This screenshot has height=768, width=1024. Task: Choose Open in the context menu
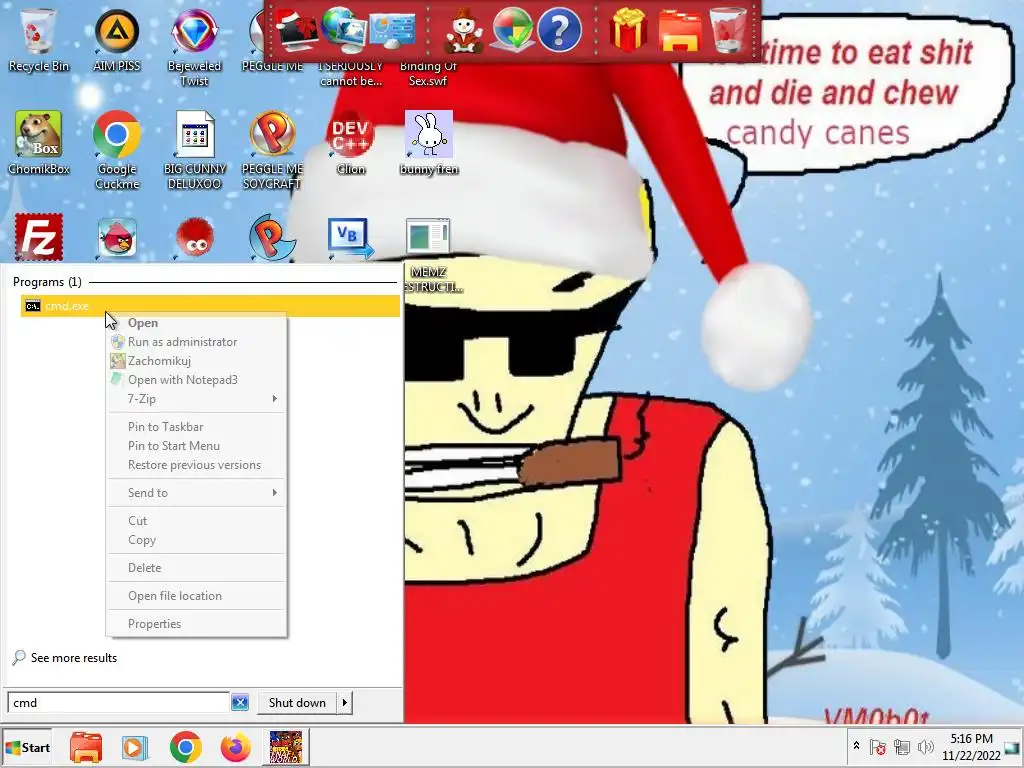click(197, 323)
